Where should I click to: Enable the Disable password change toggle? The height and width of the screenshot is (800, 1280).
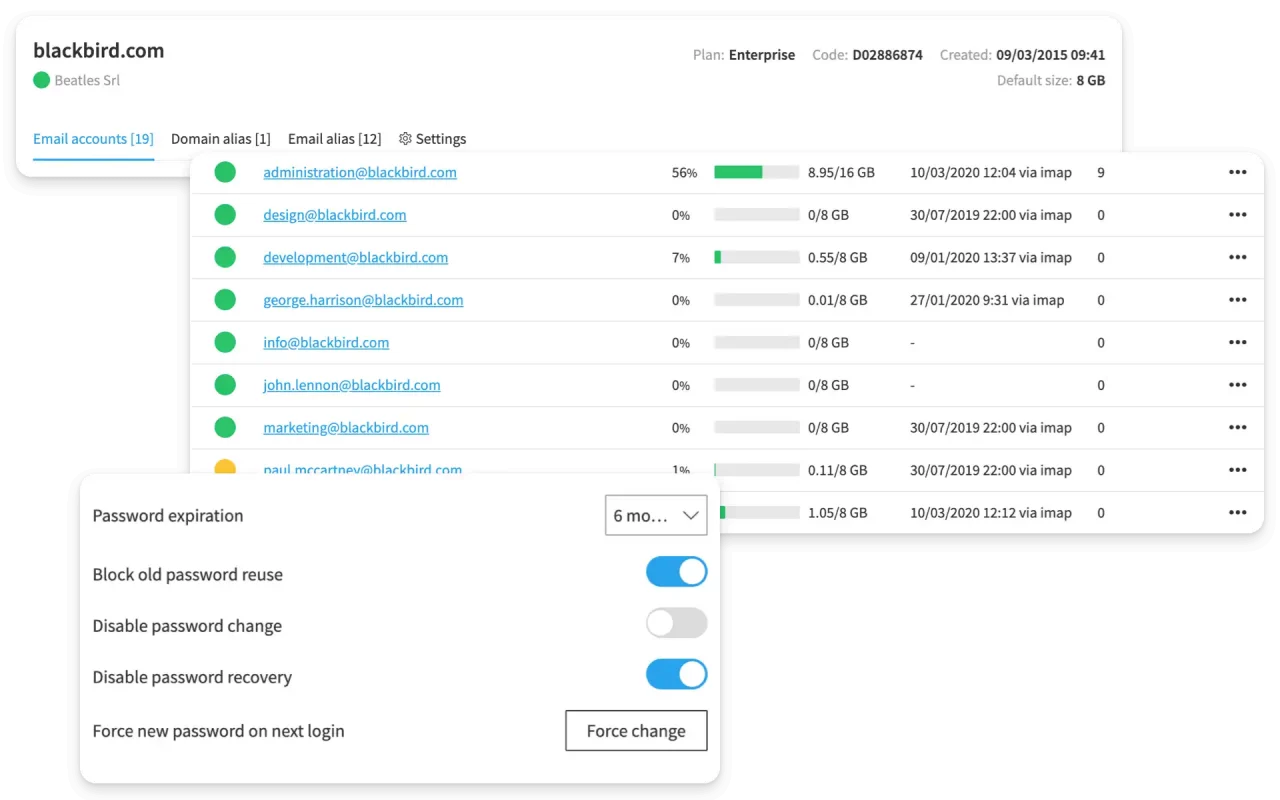676,623
